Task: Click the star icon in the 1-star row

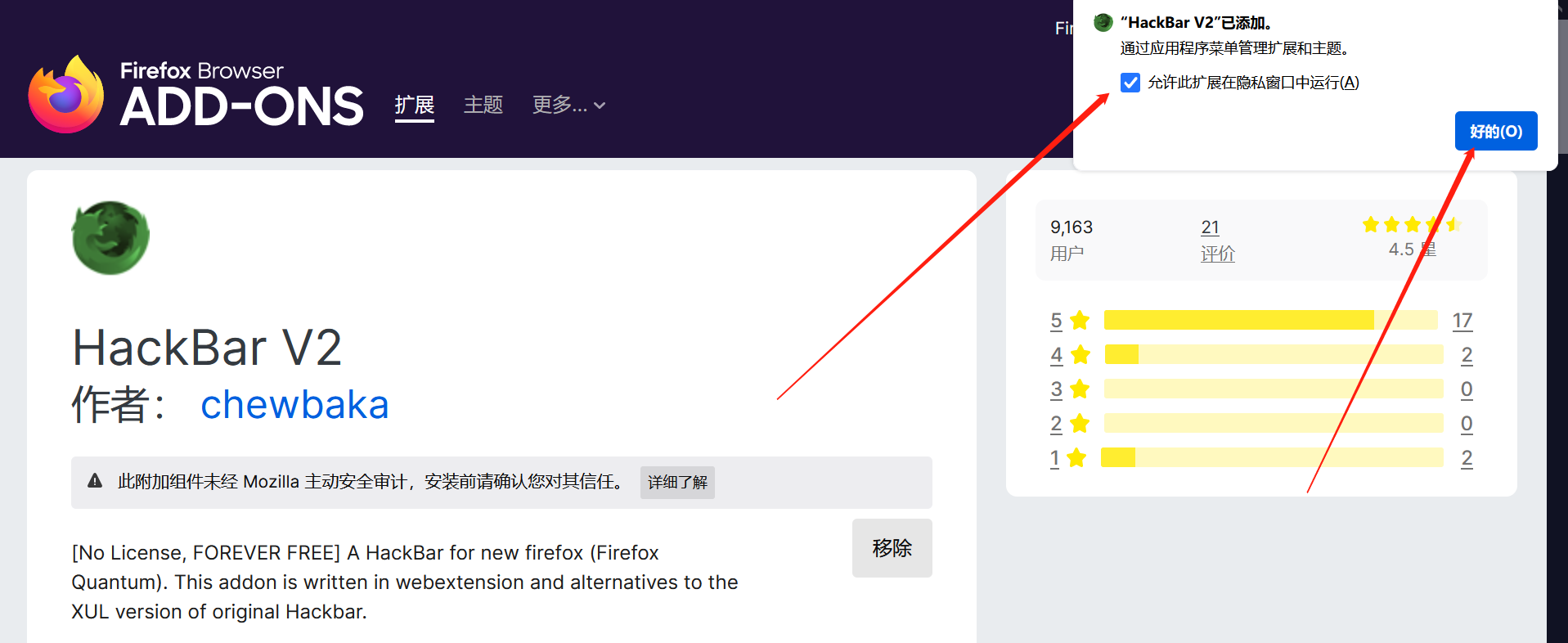Action: coord(1076,457)
